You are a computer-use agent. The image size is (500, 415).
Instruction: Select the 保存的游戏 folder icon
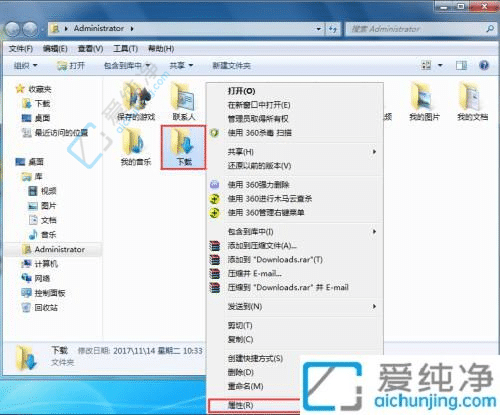tap(136, 101)
